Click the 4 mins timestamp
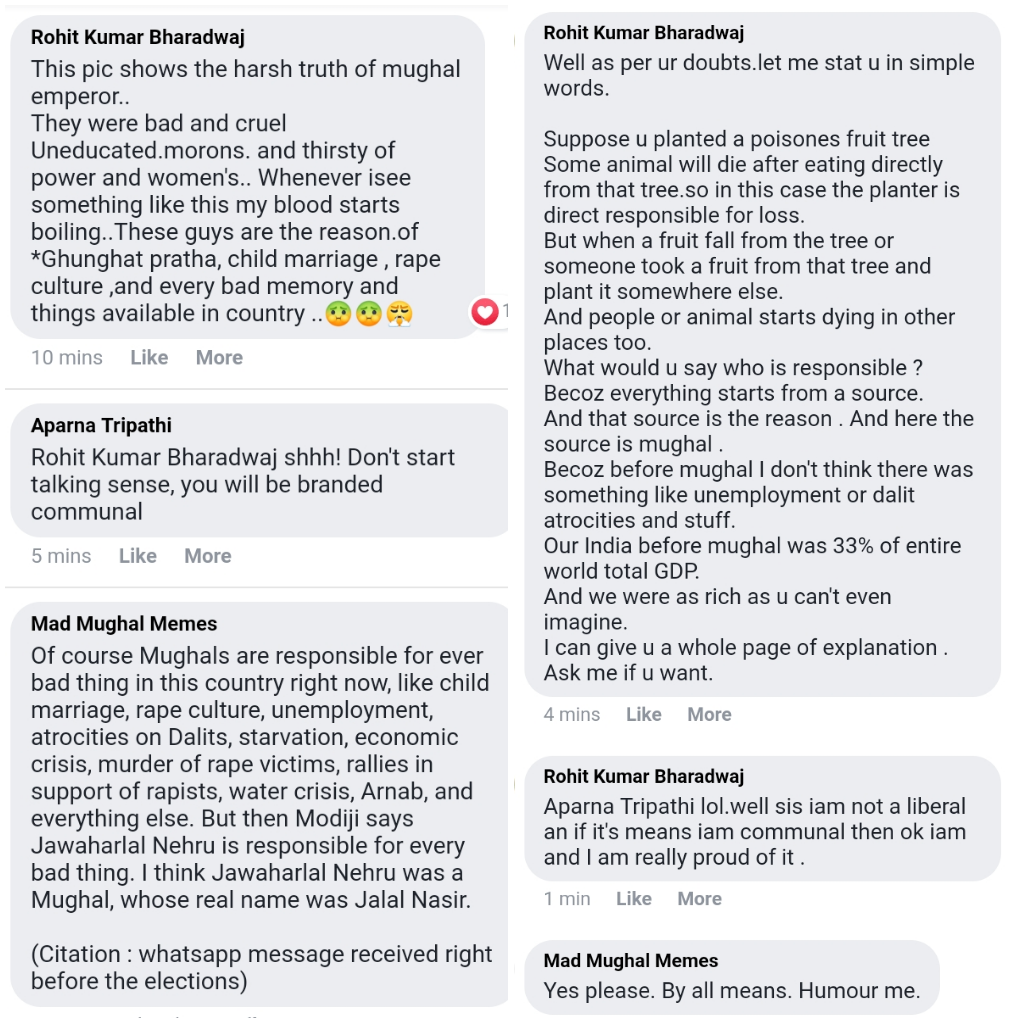Screen dimensions: 1024x1024 click(571, 714)
